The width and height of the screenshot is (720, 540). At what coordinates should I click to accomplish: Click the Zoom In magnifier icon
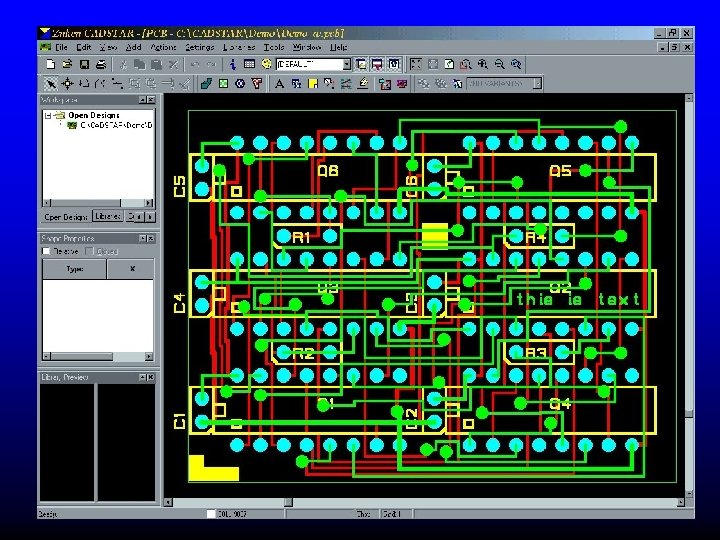click(483, 64)
